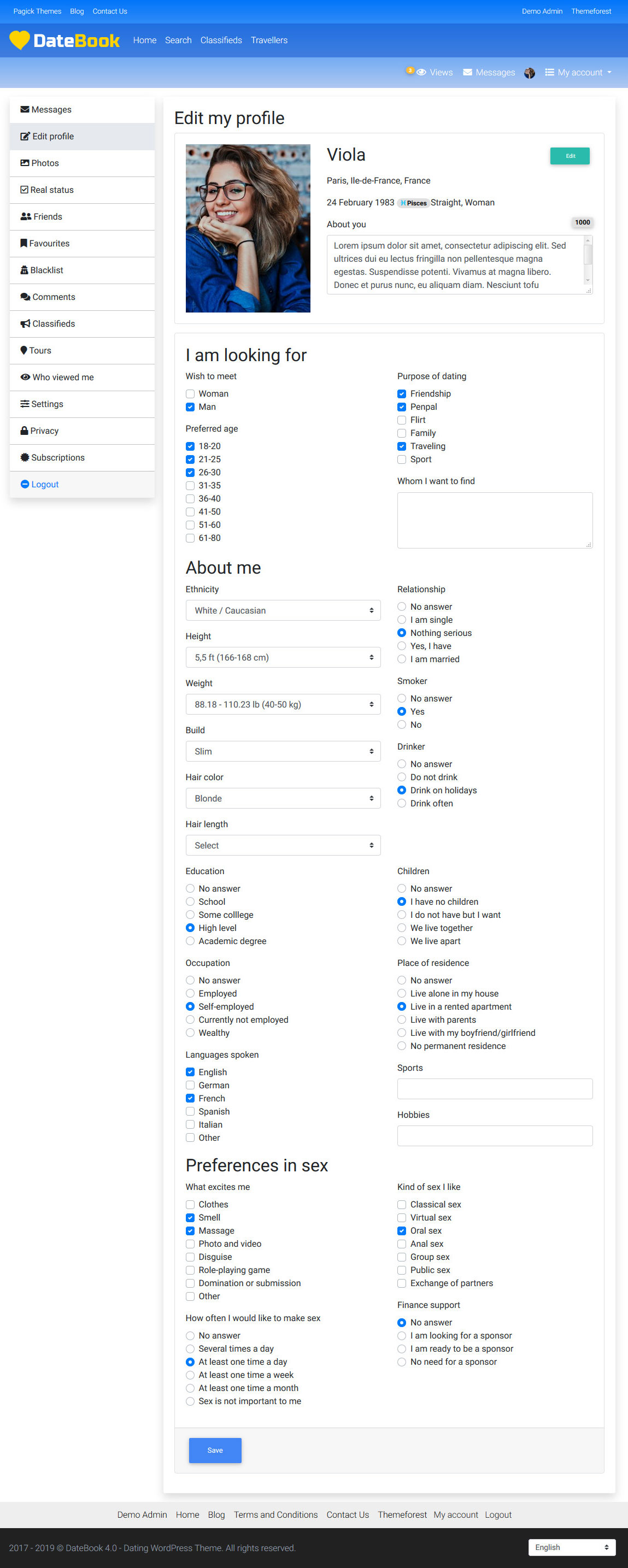The height and width of the screenshot is (1568, 628).
Task: Select the Academic degree radio button
Action: click(x=190, y=941)
